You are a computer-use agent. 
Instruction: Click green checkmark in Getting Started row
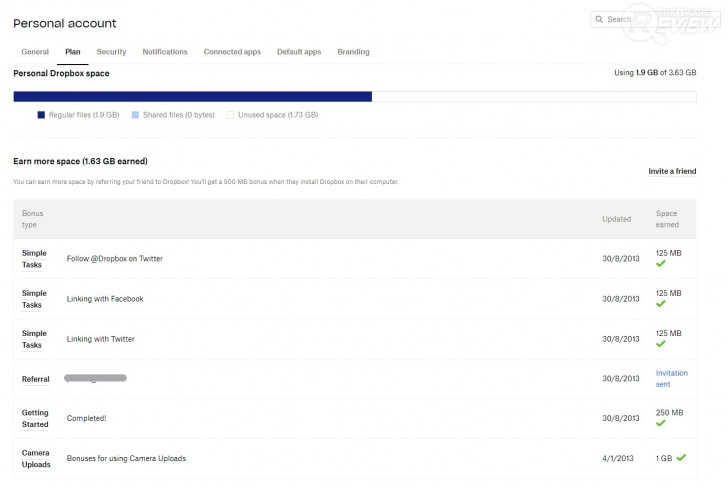pyautogui.click(x=661, y=423)
